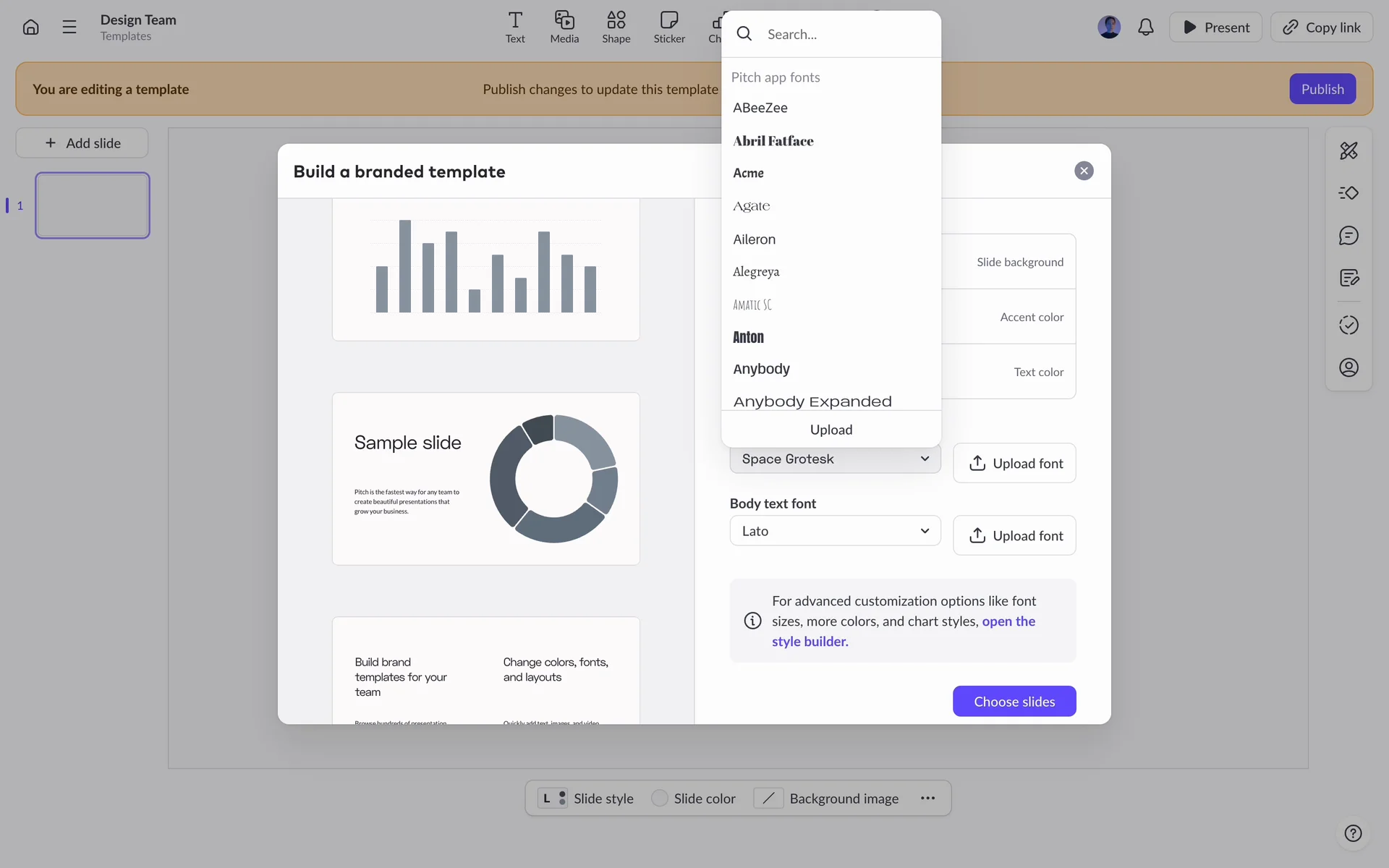Click the help question mark icon

pos(1353,833)
